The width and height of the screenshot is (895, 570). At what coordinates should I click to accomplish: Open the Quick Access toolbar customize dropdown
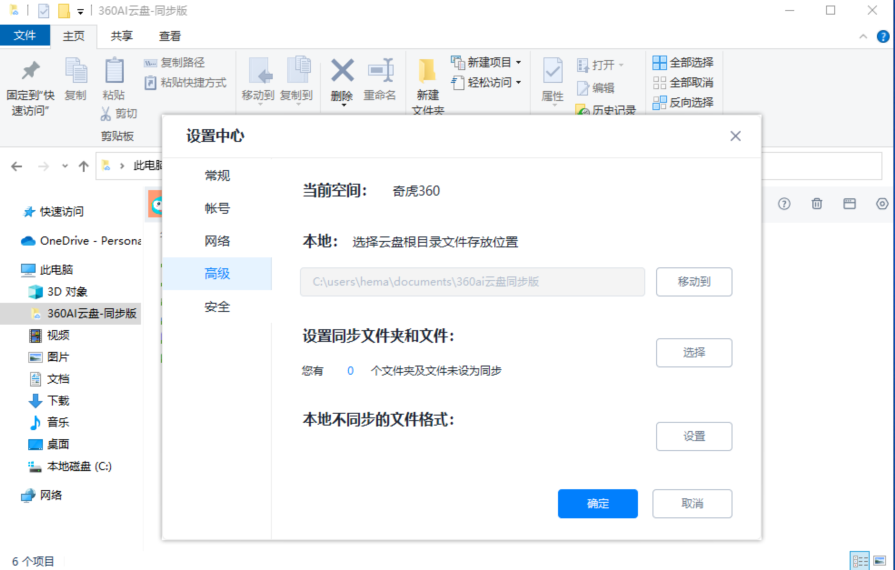80,11
